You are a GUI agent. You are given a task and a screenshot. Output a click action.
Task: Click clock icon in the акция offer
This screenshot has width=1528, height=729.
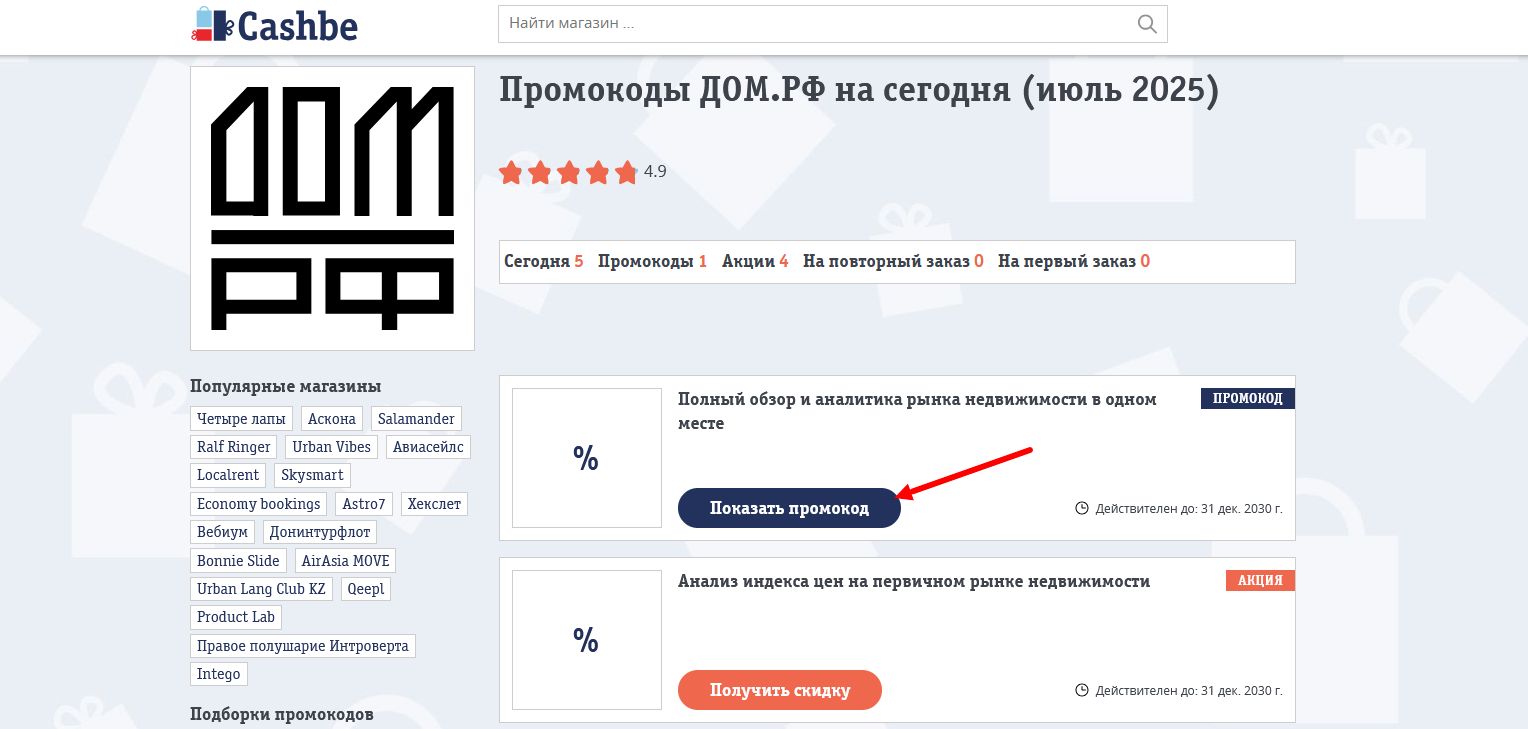[1081, 690]
